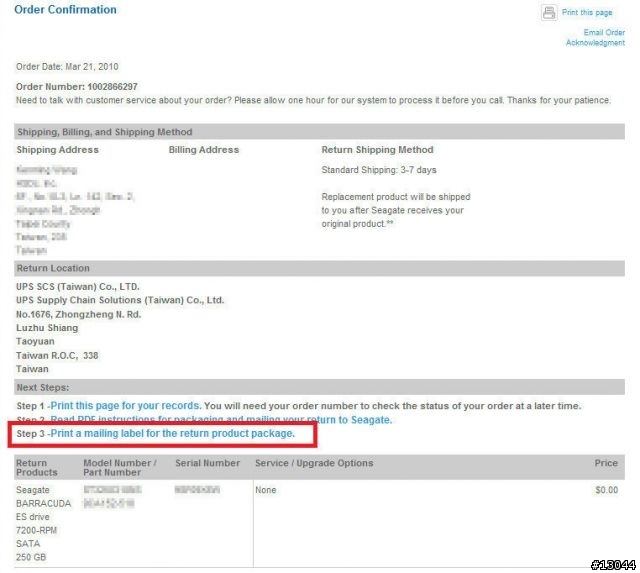Open Print a mailing label link
The width and height of the screenshot is (640, 573).
(172, 433)
